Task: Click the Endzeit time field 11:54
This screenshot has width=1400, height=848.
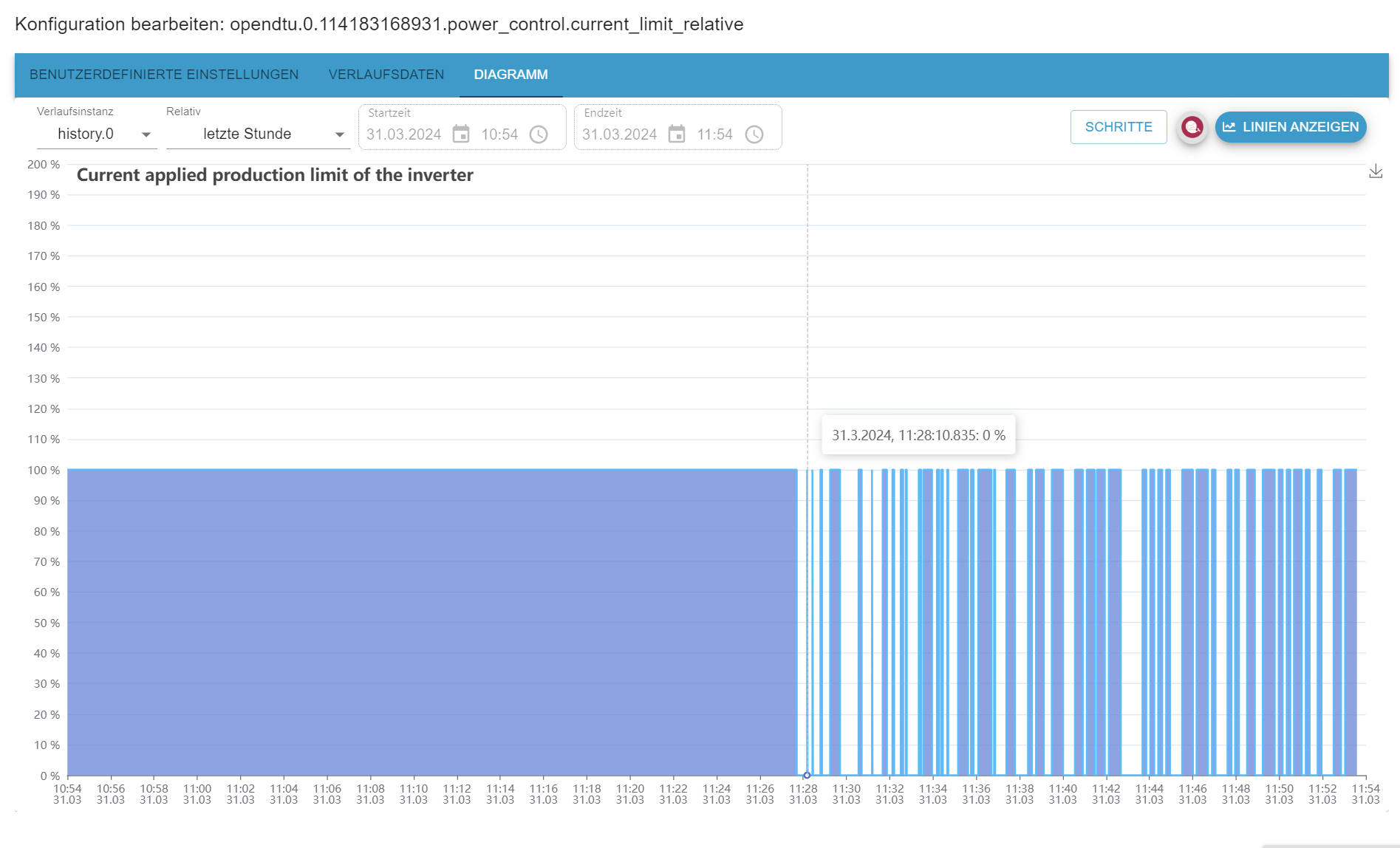Action: click(x=715, y=134)
